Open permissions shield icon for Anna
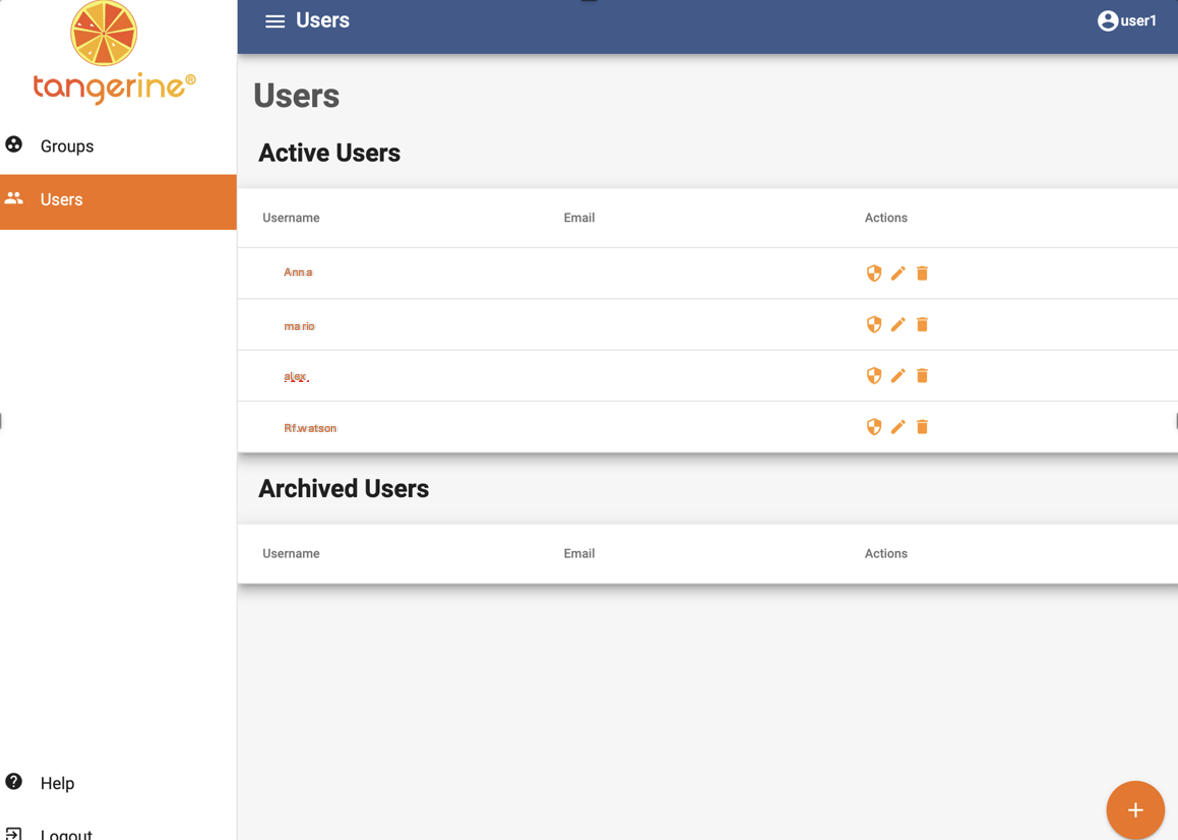The width and height of the screenshot is (1178, 840). [x=874, y=273]
